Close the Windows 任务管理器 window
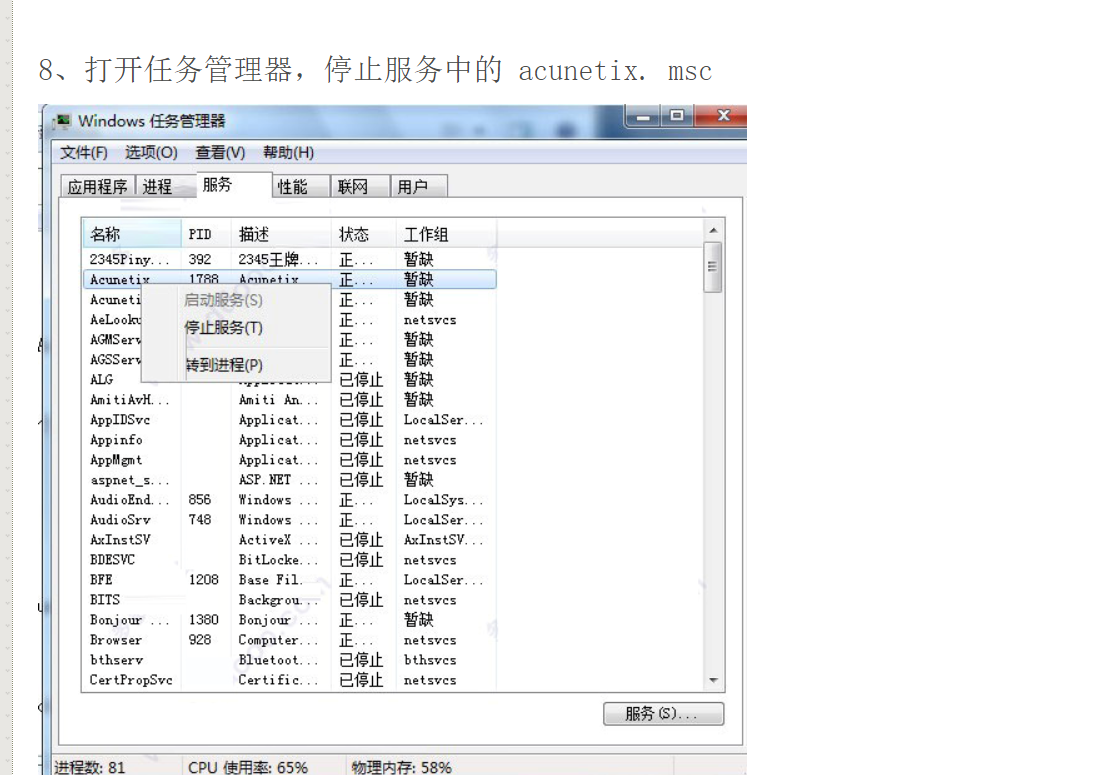 [x=722, y=116]
